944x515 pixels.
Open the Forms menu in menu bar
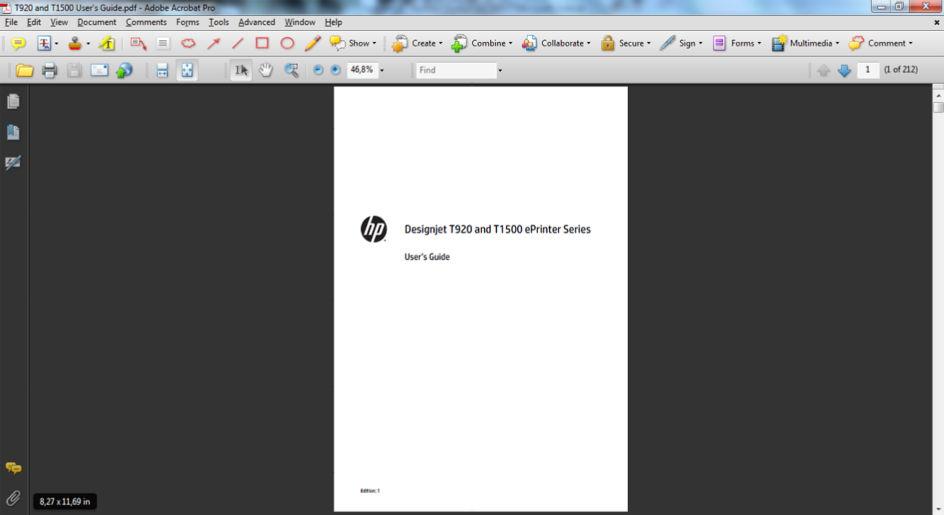pyautogui.click(x=187, y=22)
